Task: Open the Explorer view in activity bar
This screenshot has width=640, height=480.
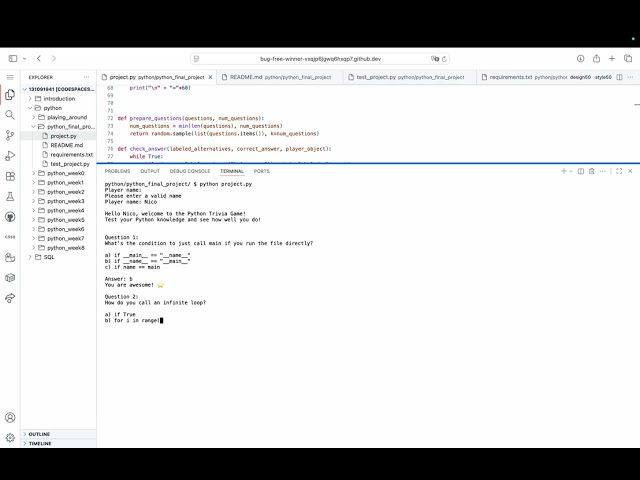Action: tap(10, 95)
